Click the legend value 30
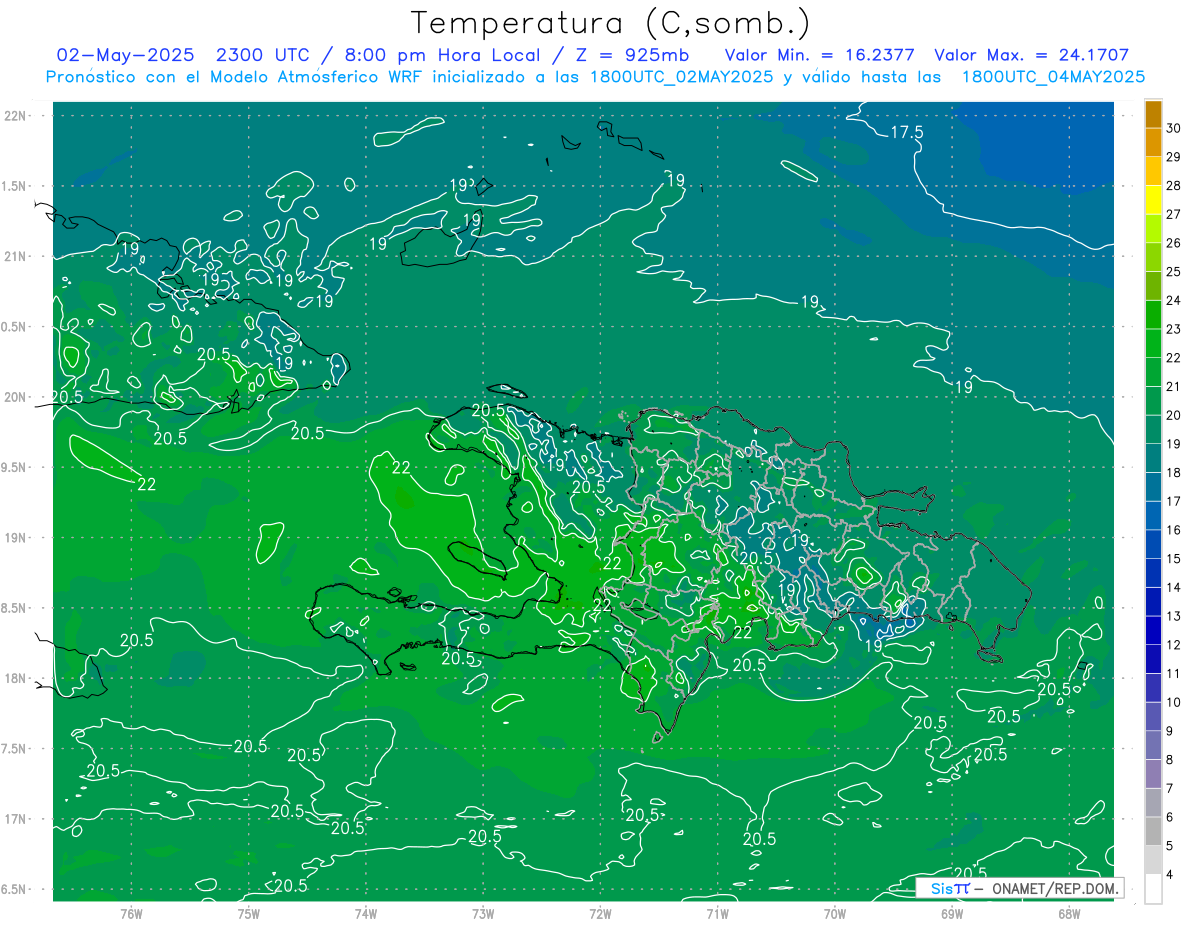This screenshot has width=1200, height=927. [1174, 128]
